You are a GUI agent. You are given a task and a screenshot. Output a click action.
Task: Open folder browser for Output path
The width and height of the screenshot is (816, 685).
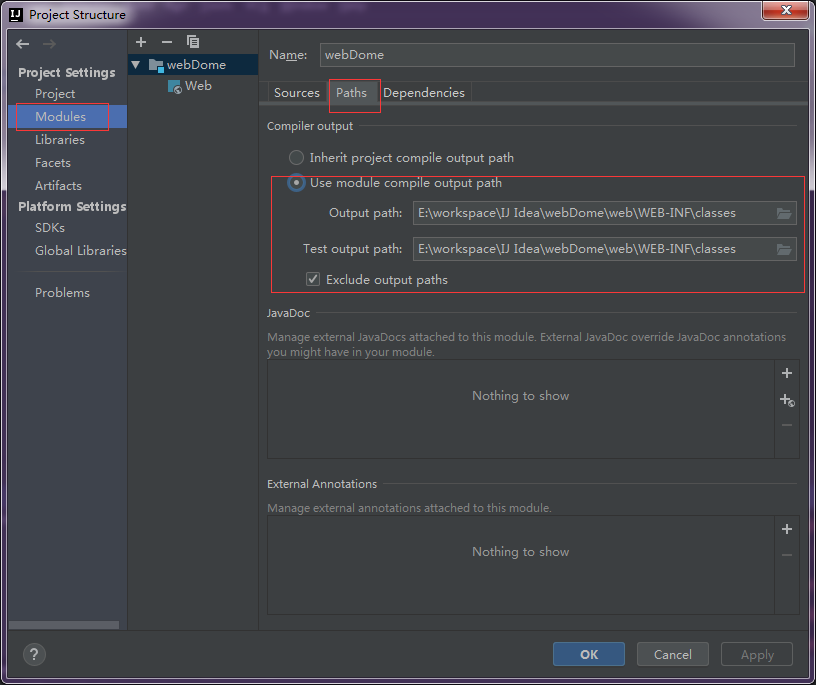[785, 213]
